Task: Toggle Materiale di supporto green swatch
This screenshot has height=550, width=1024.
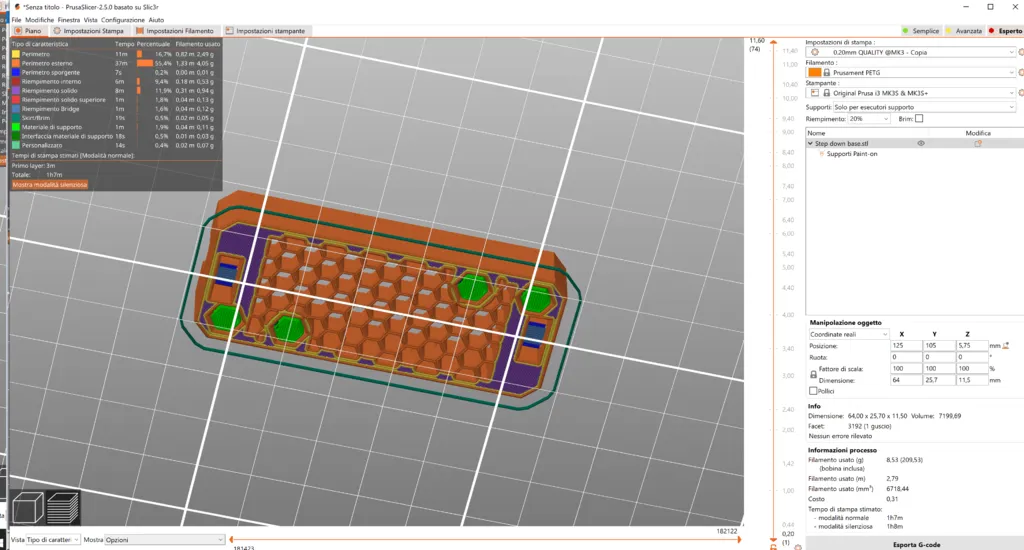Action: click(16, 127)
